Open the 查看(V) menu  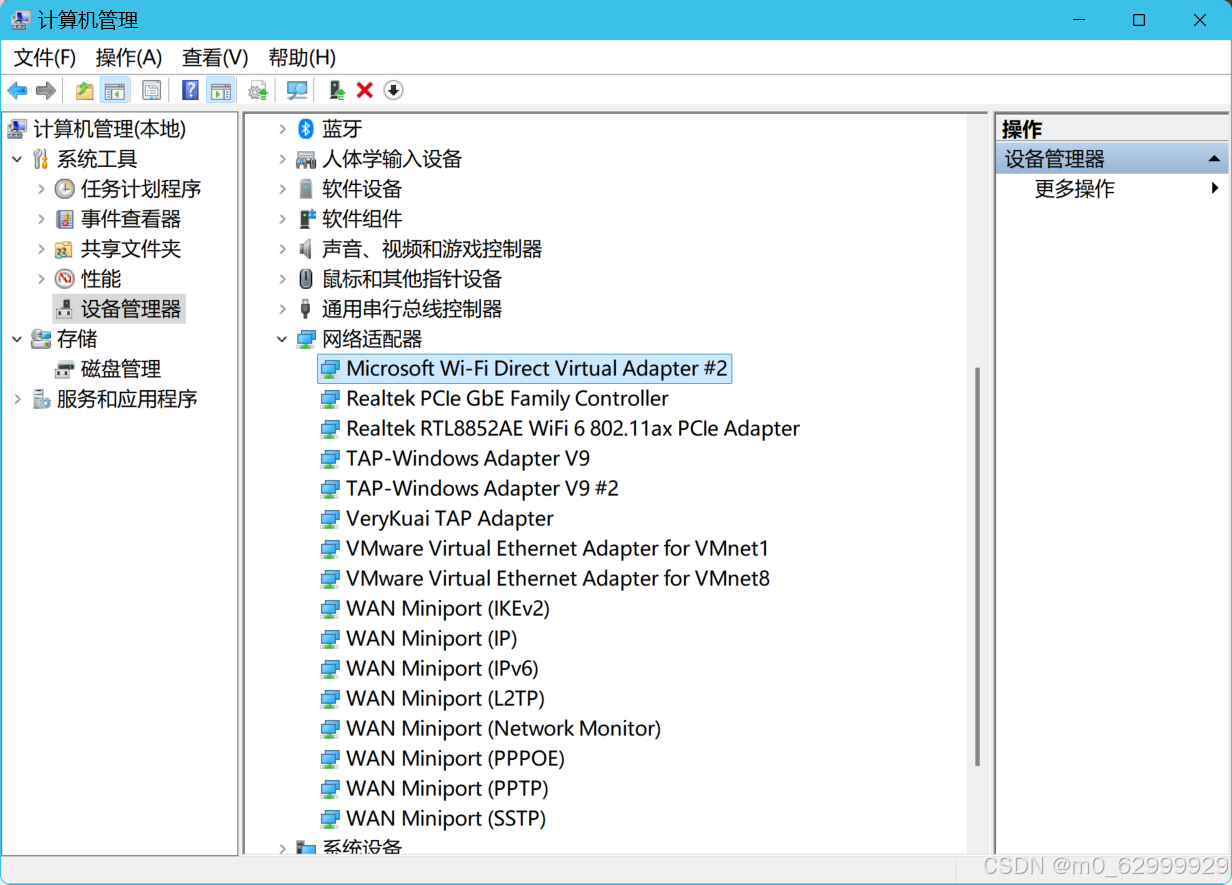215,57
